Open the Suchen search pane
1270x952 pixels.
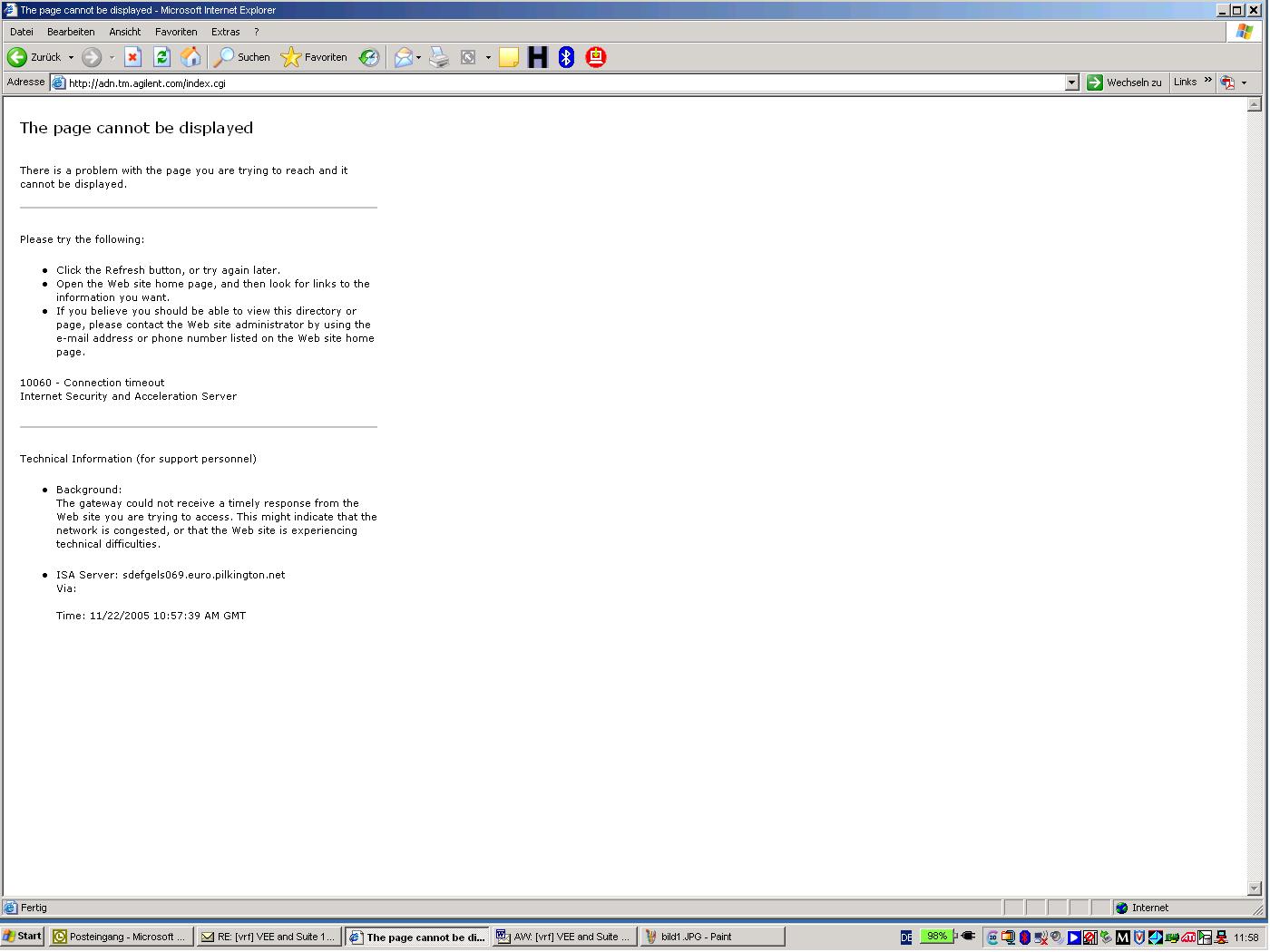tap(241, 57)
